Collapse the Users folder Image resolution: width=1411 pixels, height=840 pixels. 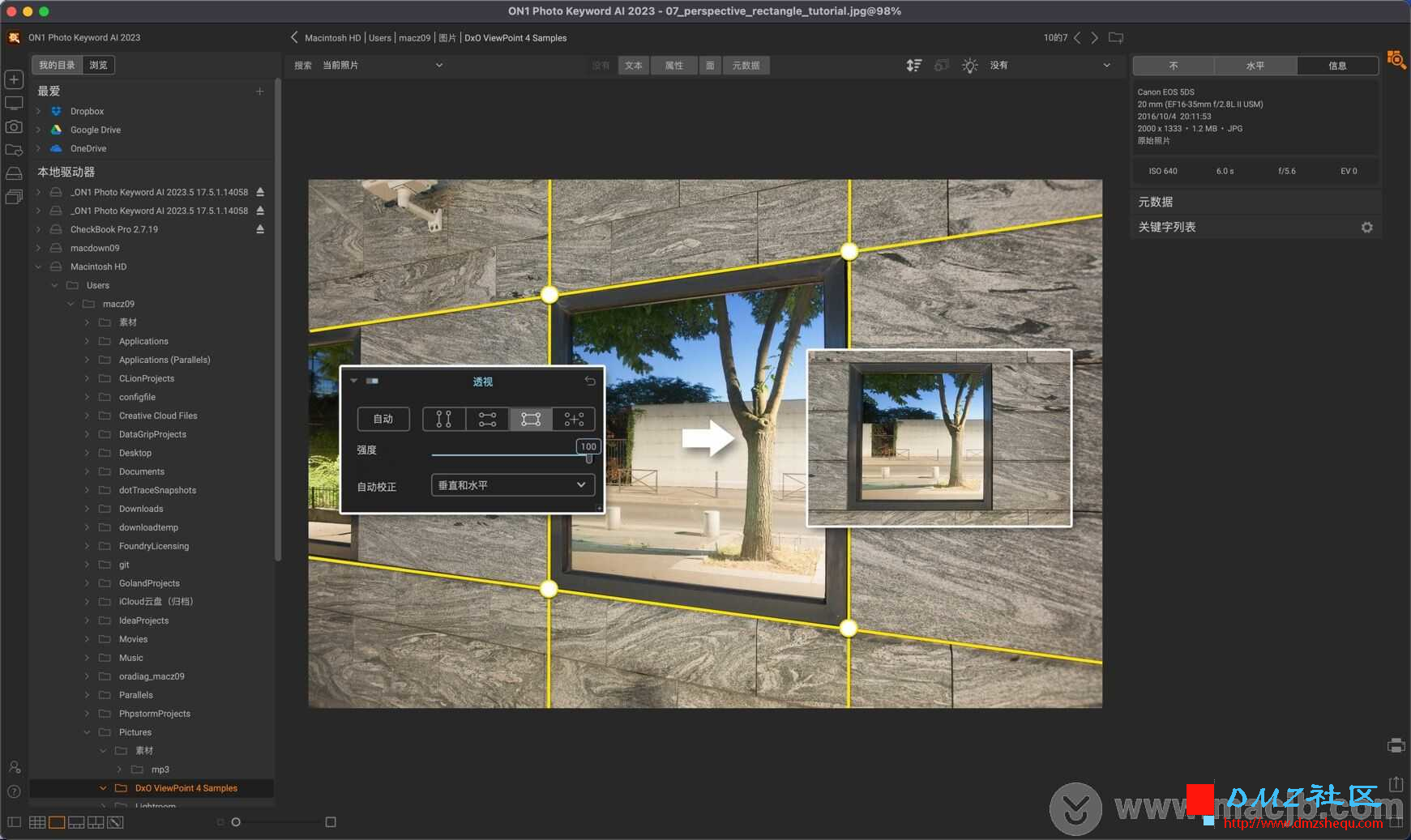54,285
